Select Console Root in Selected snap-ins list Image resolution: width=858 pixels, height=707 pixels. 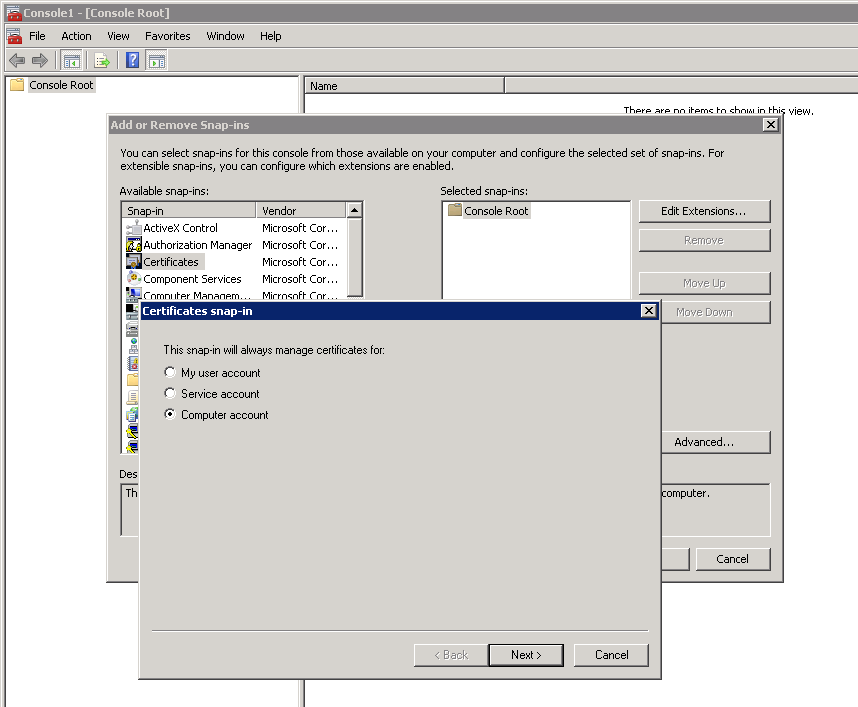[x=496, y=211]
